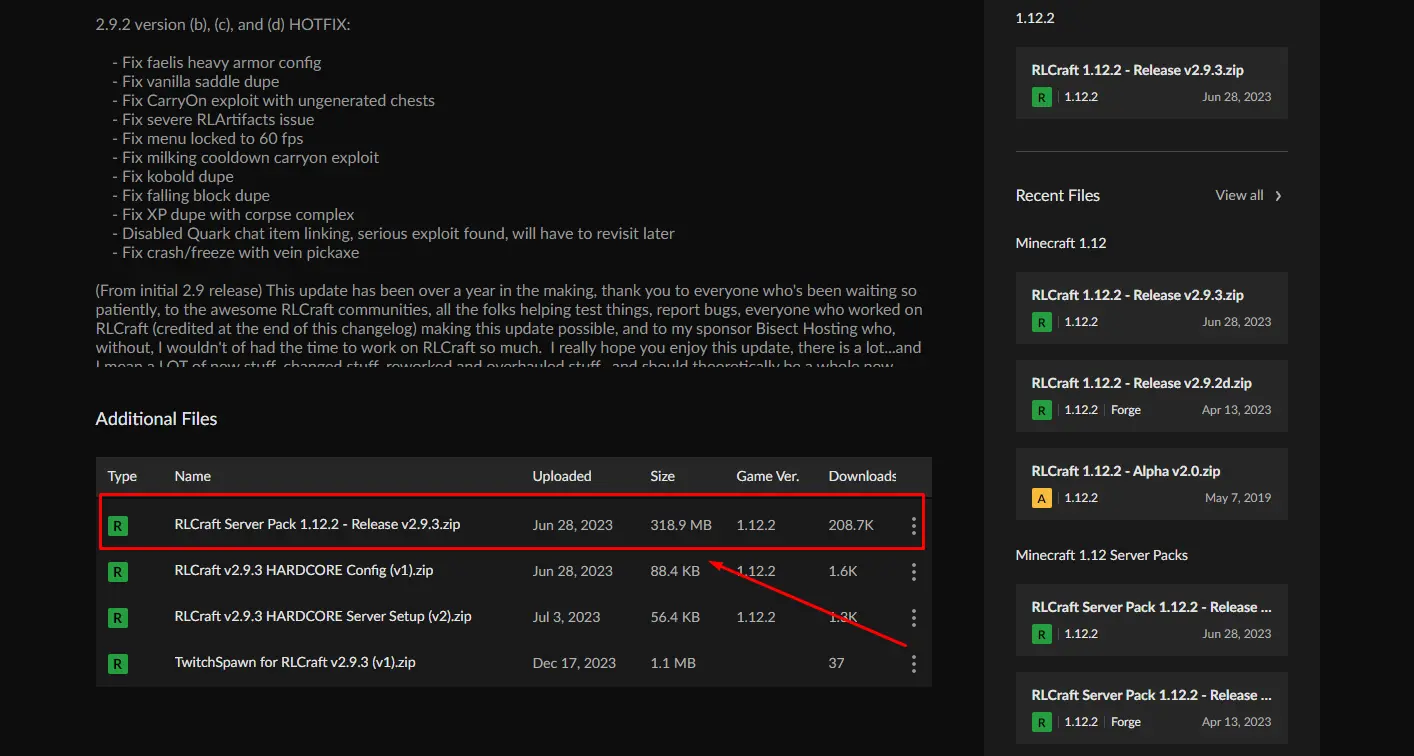The height and width of the screenshot is (756, 1414).
Task: Click green R badge of Release v2.9.2d card
Action: click(1041, 410)
